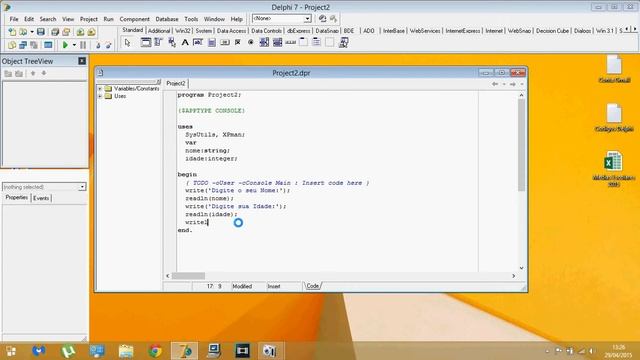The height and width of the screenshot is (360, 640).
Task: Click the Add File to Project icon
Action: tap(80, 32)
